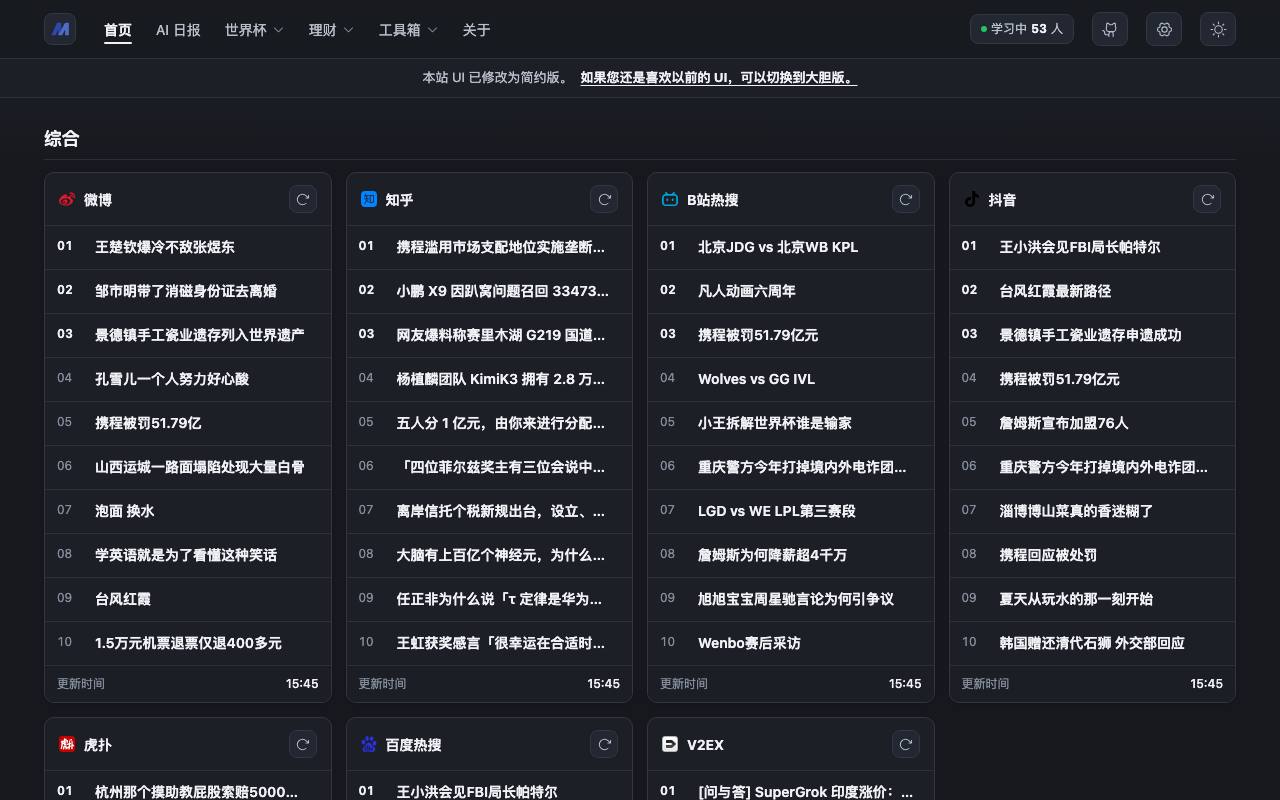Open 微博 item 台风红霞
Screen dimensions: 1280x800
tap(188, 599)
